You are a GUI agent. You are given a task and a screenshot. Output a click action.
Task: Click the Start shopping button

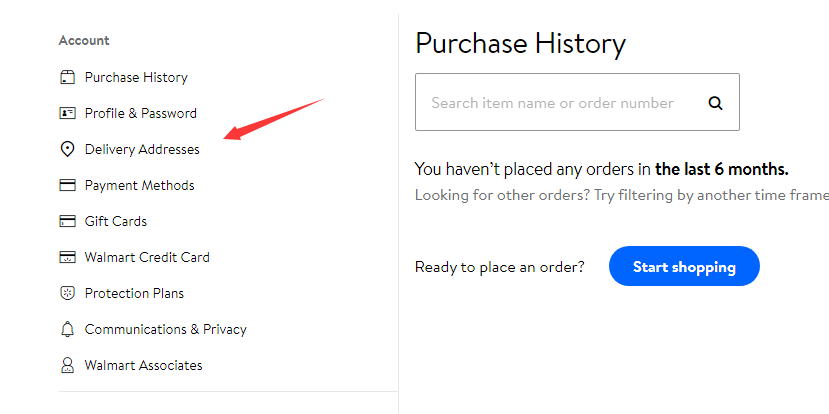pyautogui.click(x=684, y=266)
